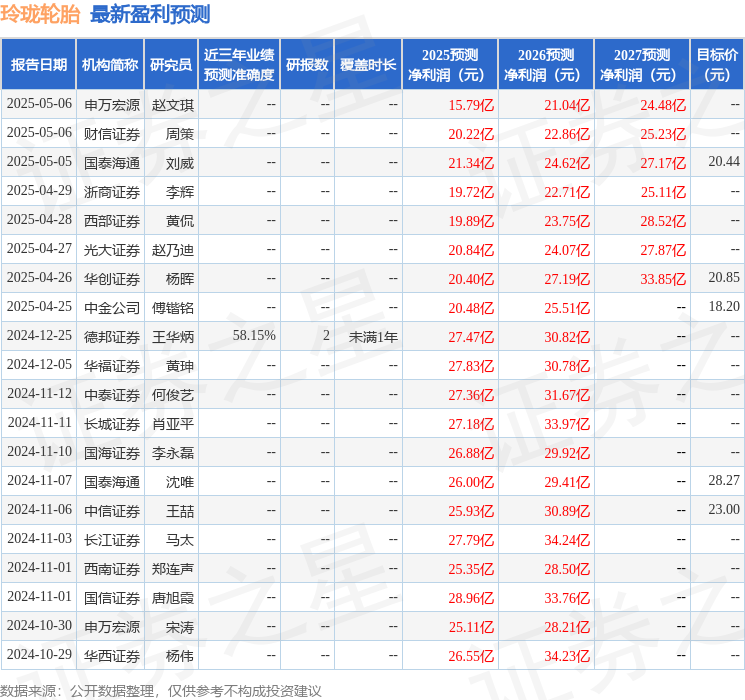Click target price 20.85
This screenshot has height=700, width=745.
pyautogui.click(x=724, y=278)
